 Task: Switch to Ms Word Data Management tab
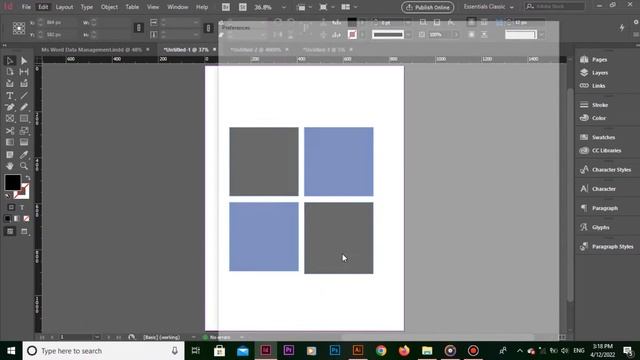(x=91, y=50)
